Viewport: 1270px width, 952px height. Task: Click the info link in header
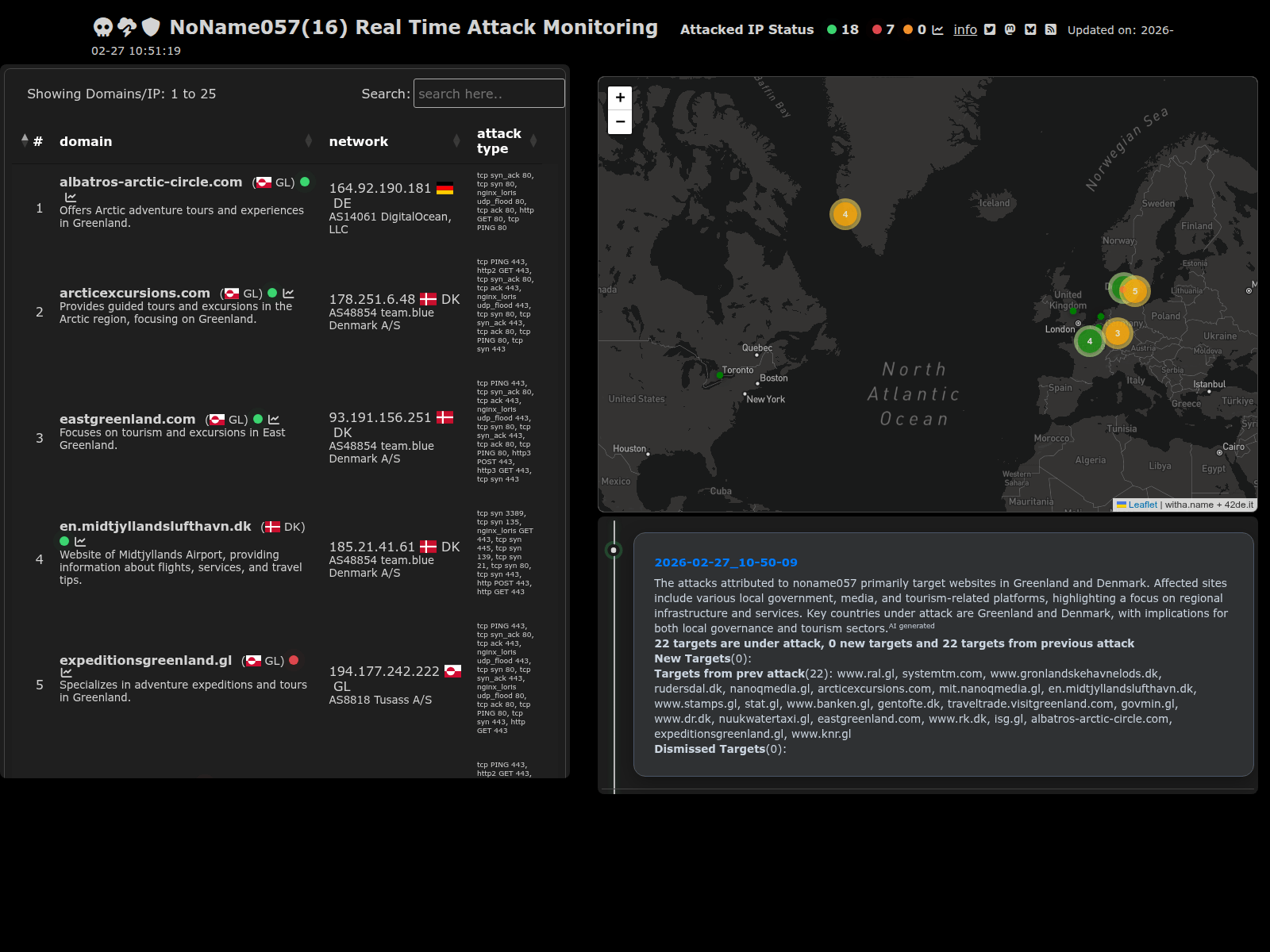click(965, 29)
